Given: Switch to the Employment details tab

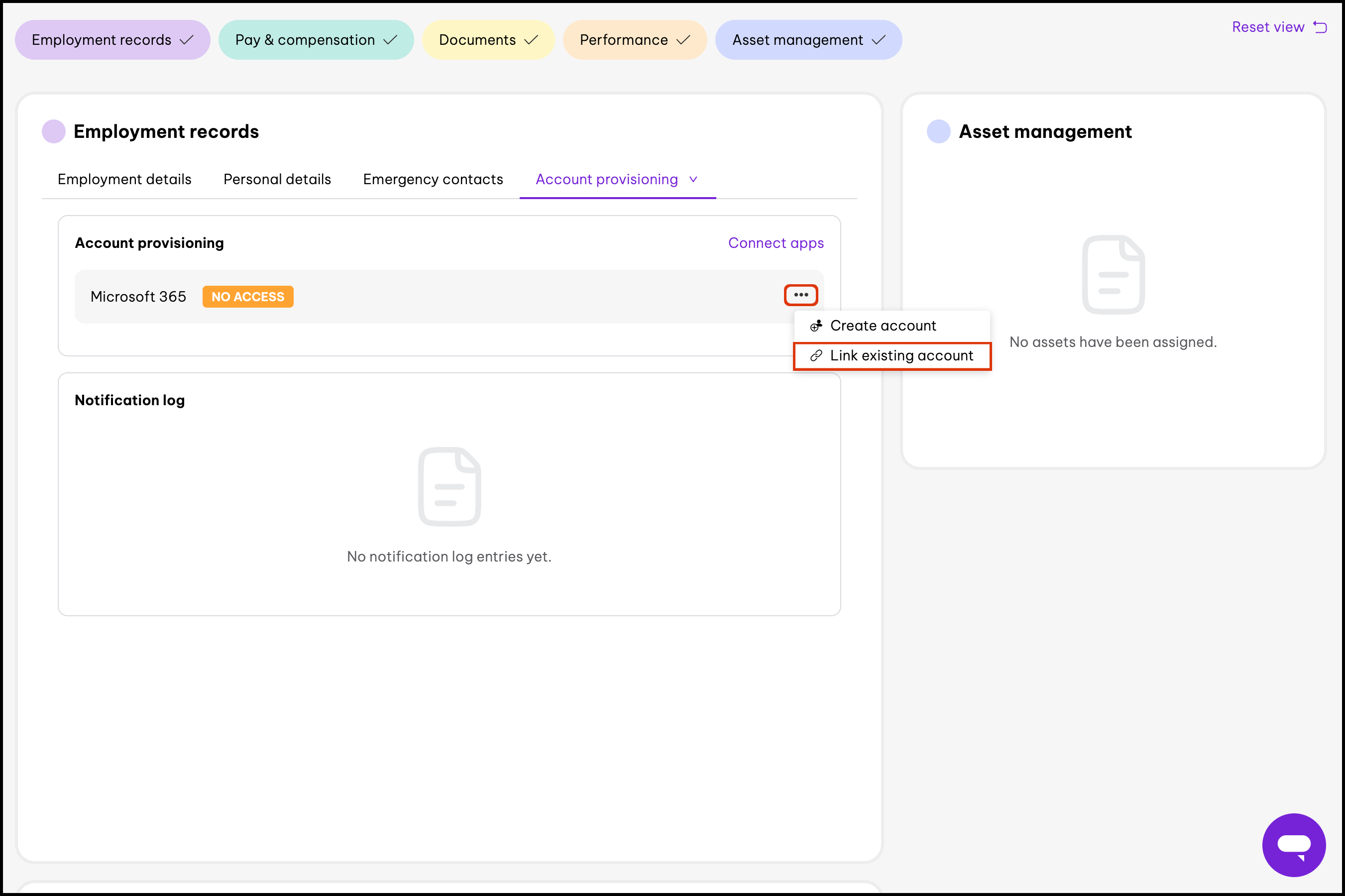Looking at the screenshot, I should 124,179.
